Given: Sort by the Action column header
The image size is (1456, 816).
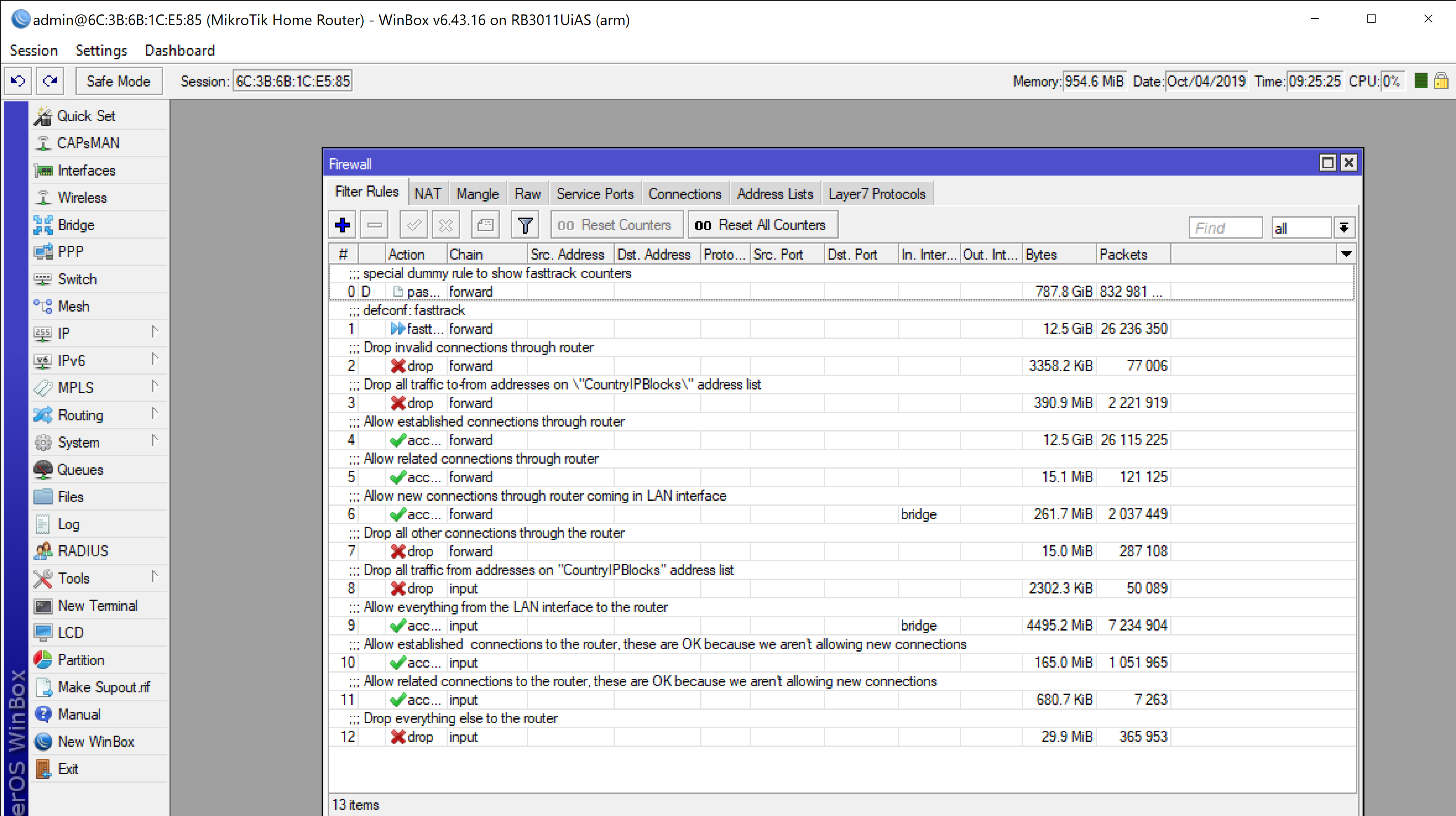Looking at the screenshot, I should [x=416, y=254].
